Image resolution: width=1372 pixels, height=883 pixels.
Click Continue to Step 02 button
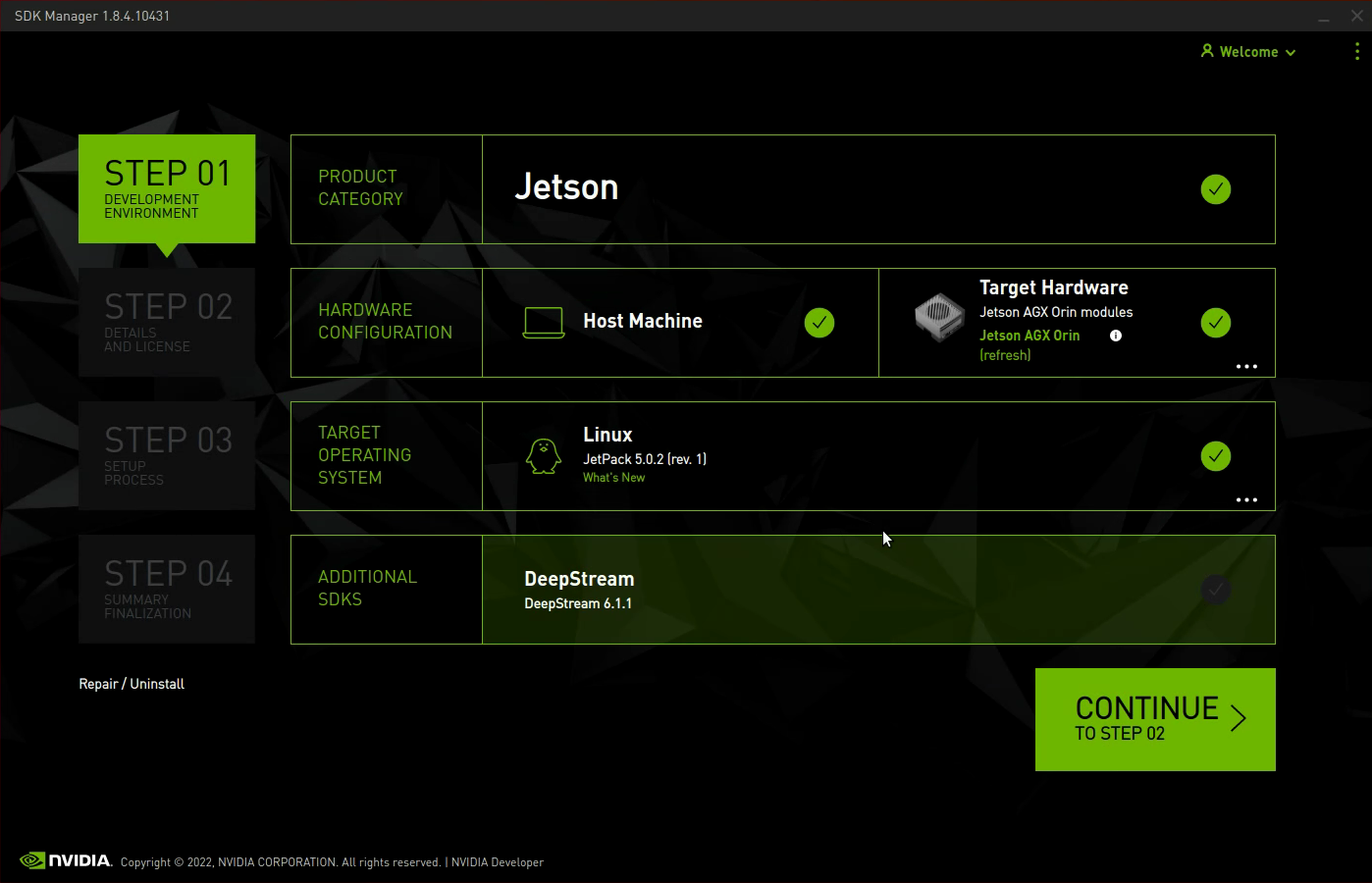click(1155, 719)
